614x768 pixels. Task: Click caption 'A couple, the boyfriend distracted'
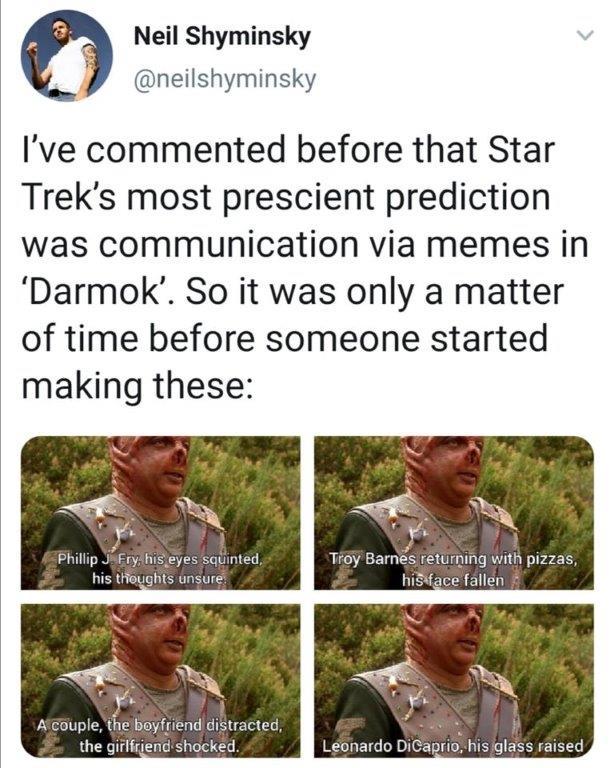(x=160, y=725)
